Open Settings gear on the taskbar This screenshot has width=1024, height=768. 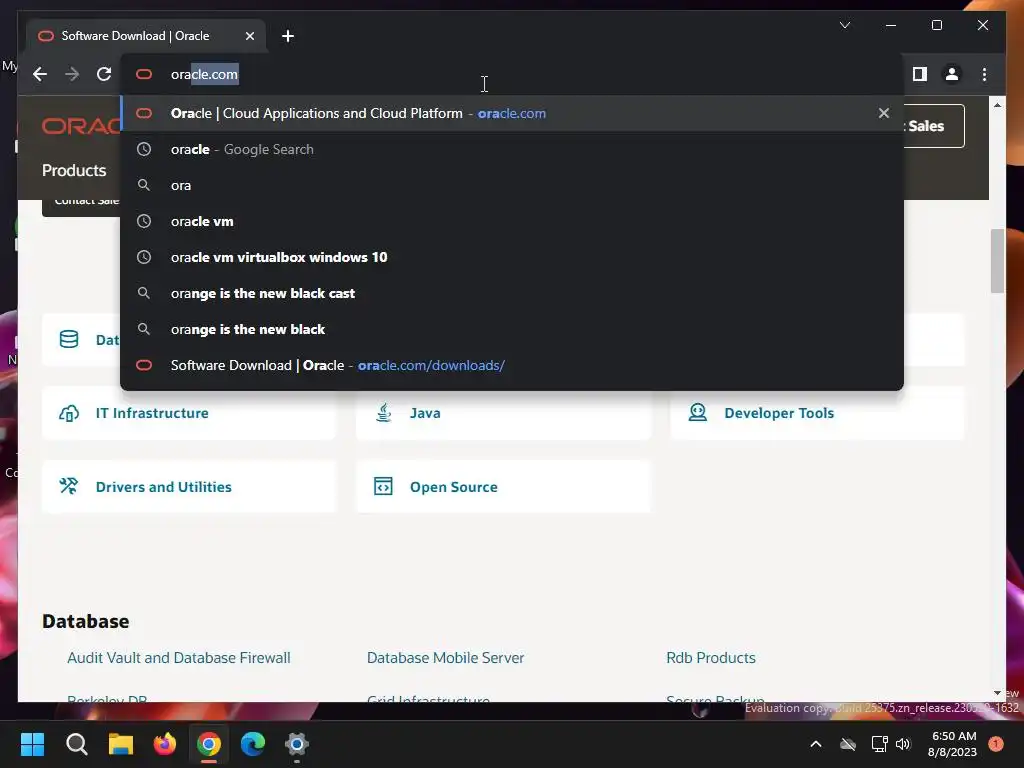coord(296,744)
